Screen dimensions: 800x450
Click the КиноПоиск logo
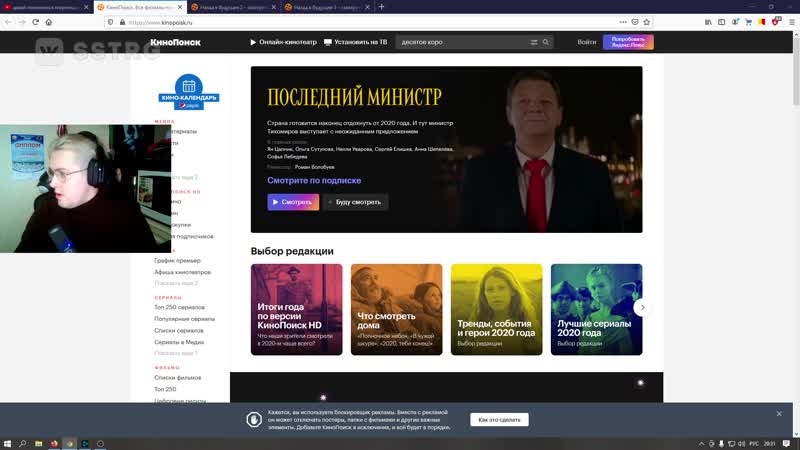(x=175, y=42)
